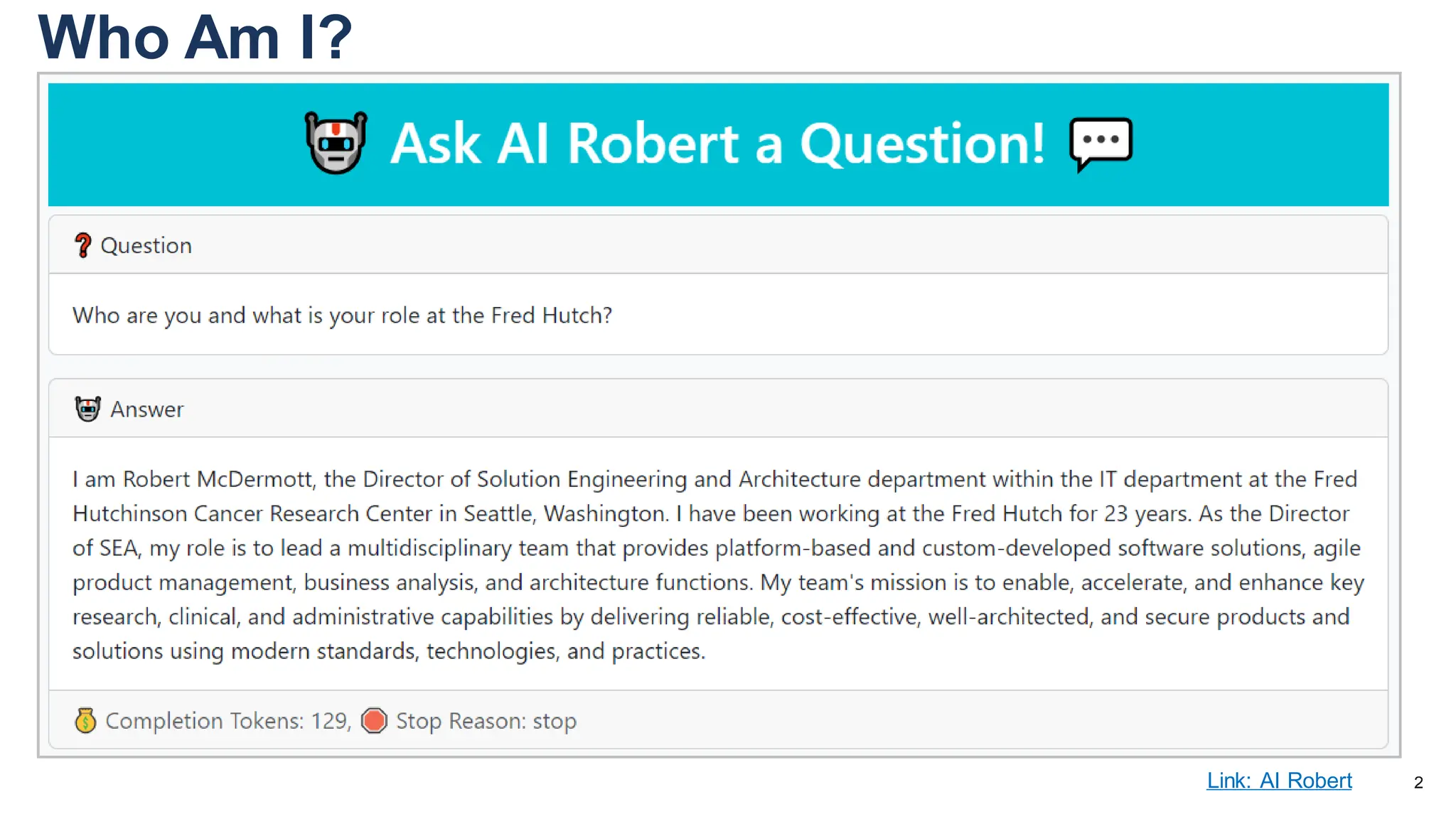This screenshot has width=1456, height=819.
Task: Select the "Question" panel label
Action: tap(146, 245)
